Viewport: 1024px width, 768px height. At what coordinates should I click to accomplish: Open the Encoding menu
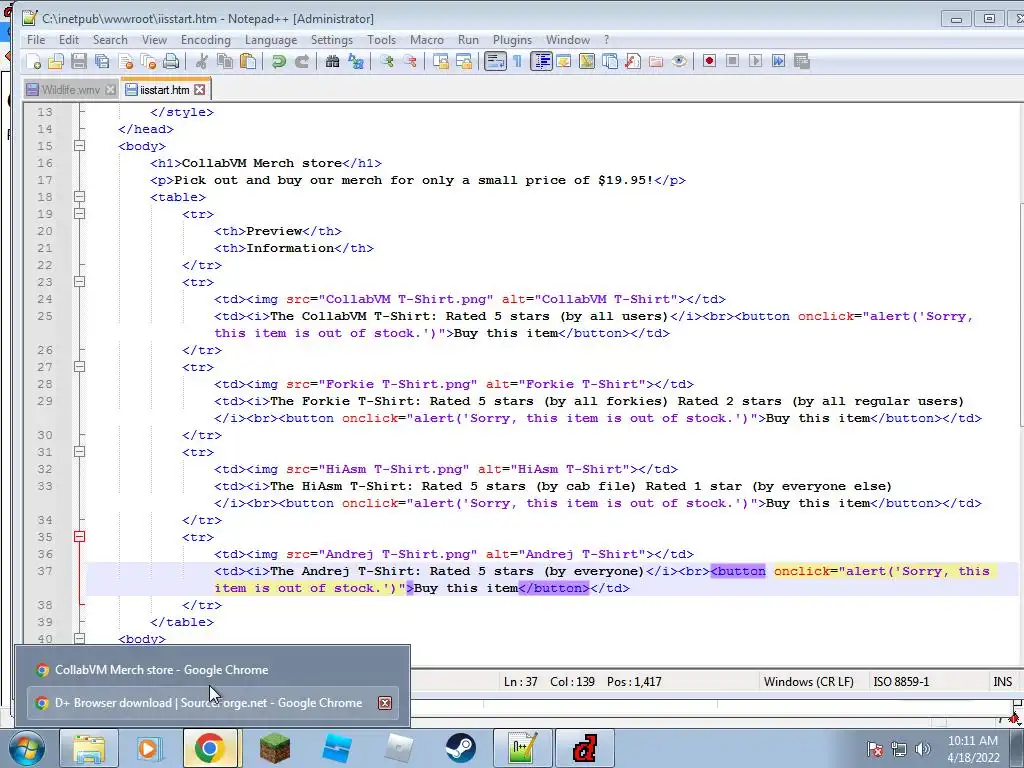(x=206, y=40)
